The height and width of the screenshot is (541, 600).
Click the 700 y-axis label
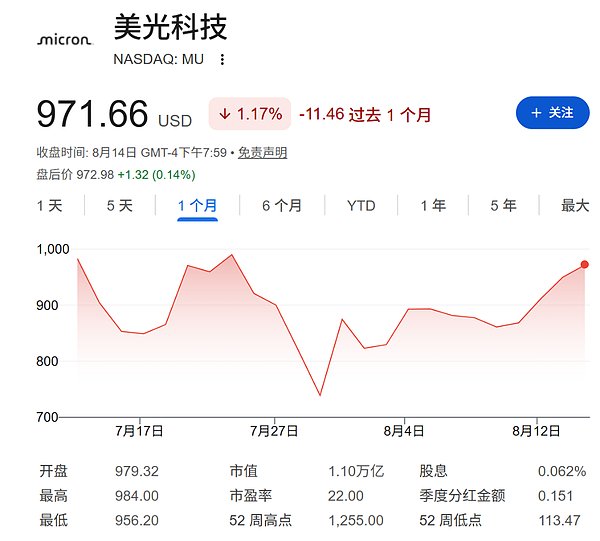pos(47,417)
